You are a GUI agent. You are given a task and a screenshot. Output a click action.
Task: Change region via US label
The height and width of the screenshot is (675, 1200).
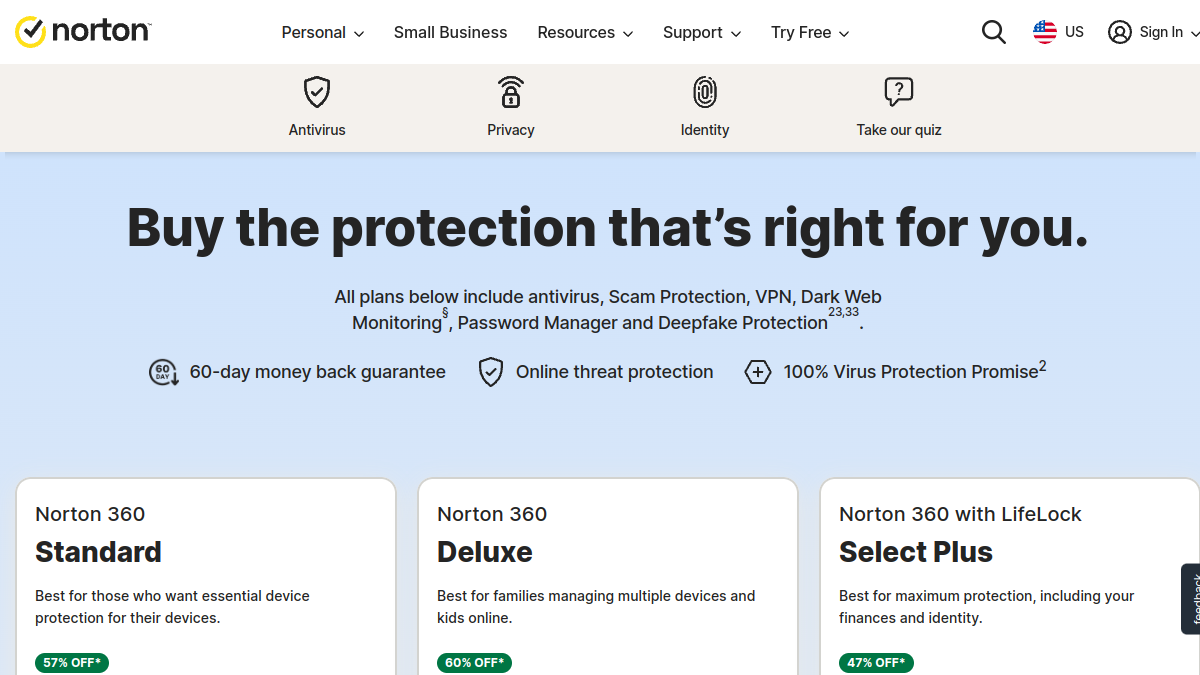1074,32
